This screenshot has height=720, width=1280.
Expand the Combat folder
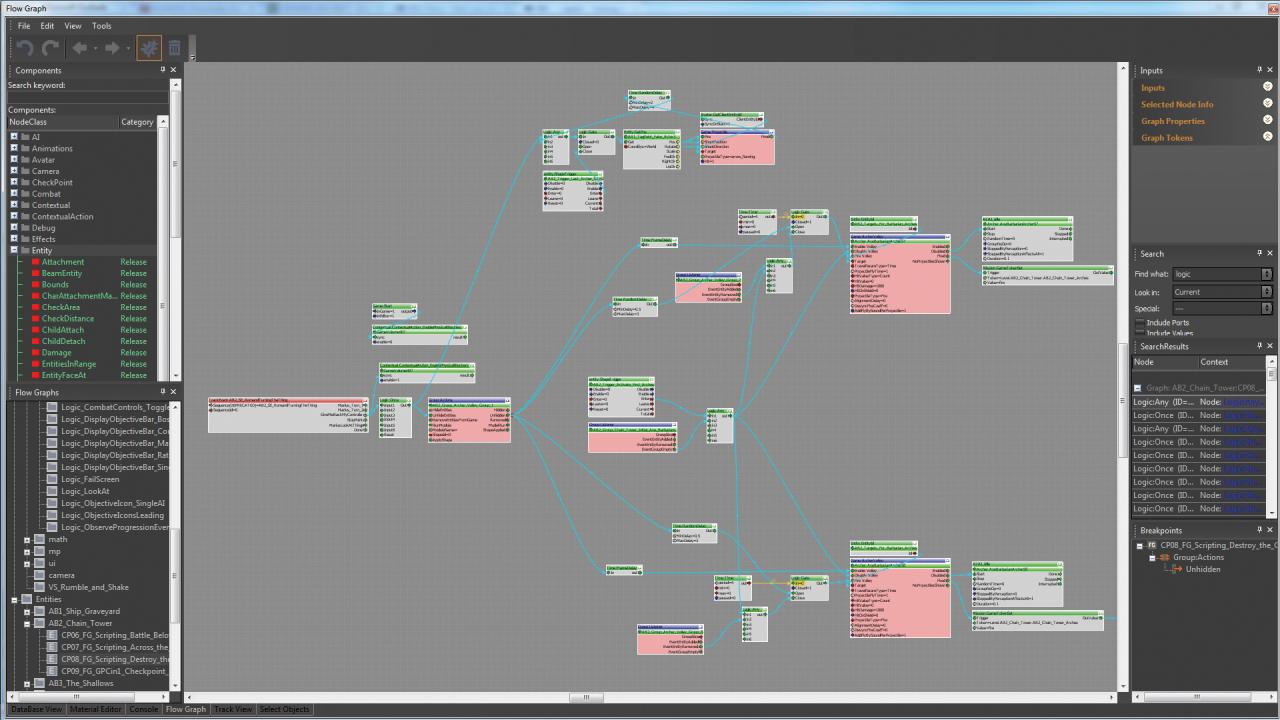pos(14,194)
